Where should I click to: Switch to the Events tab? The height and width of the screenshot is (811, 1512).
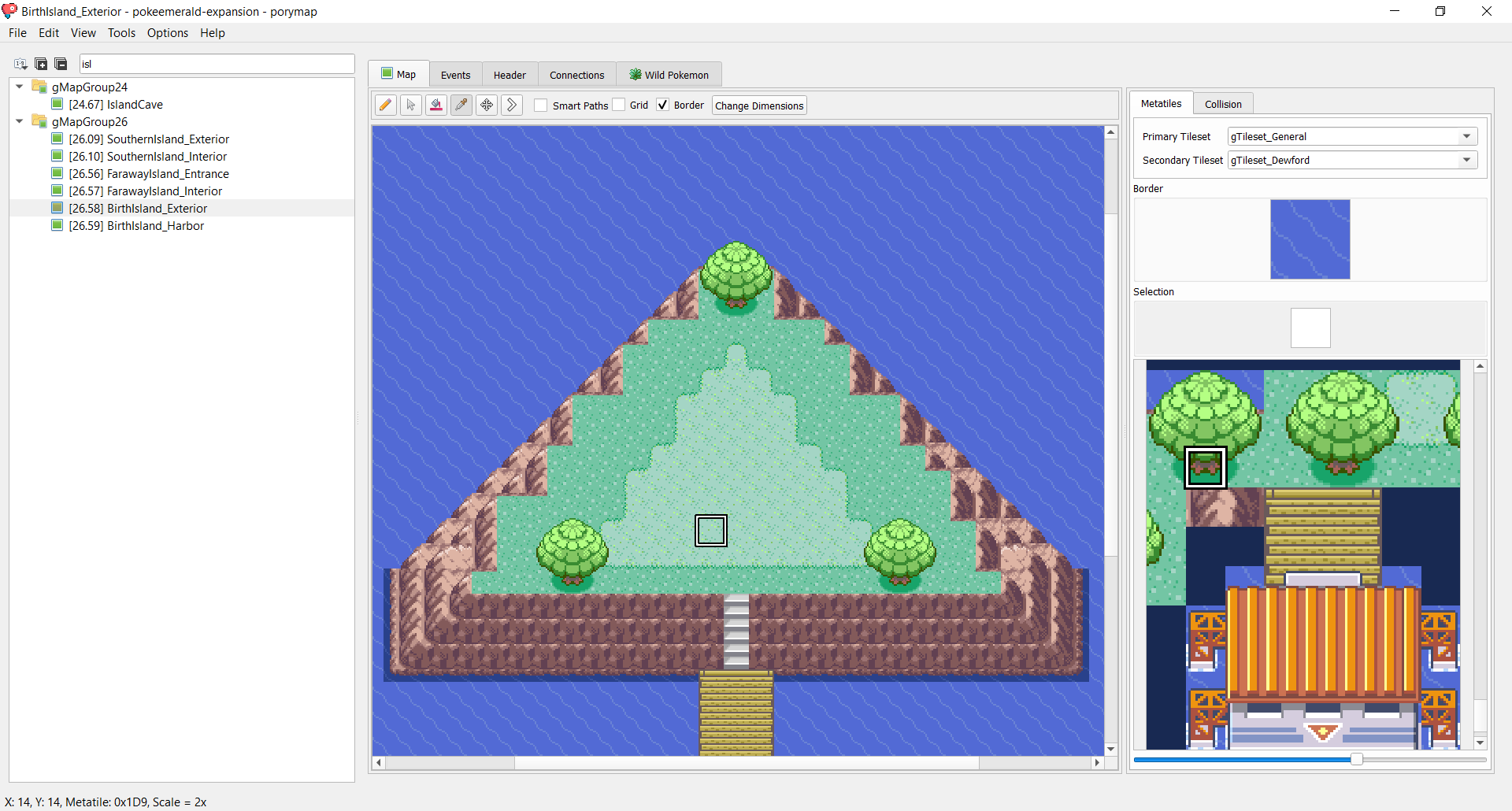(455, 75)
